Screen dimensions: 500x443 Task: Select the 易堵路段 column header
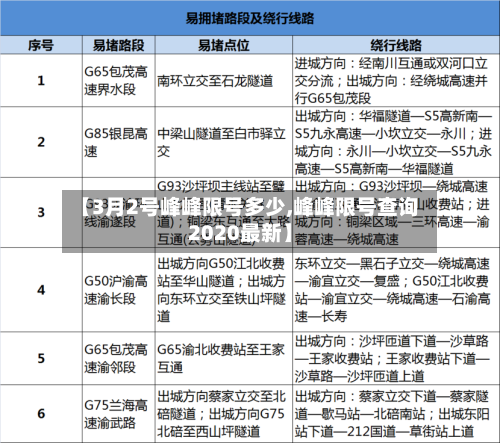click(118, 45)
